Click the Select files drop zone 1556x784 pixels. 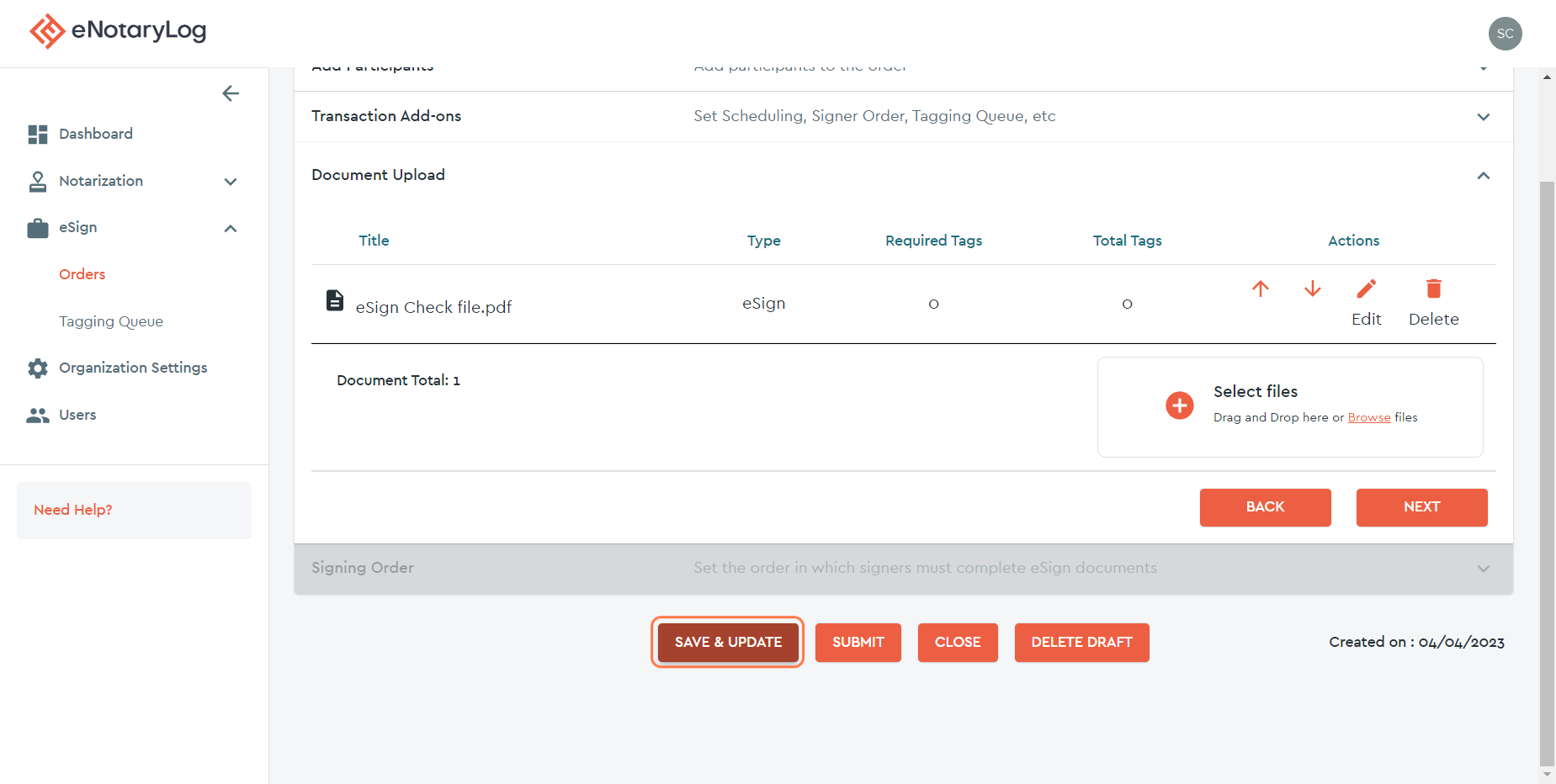[x=1290, y=407]
